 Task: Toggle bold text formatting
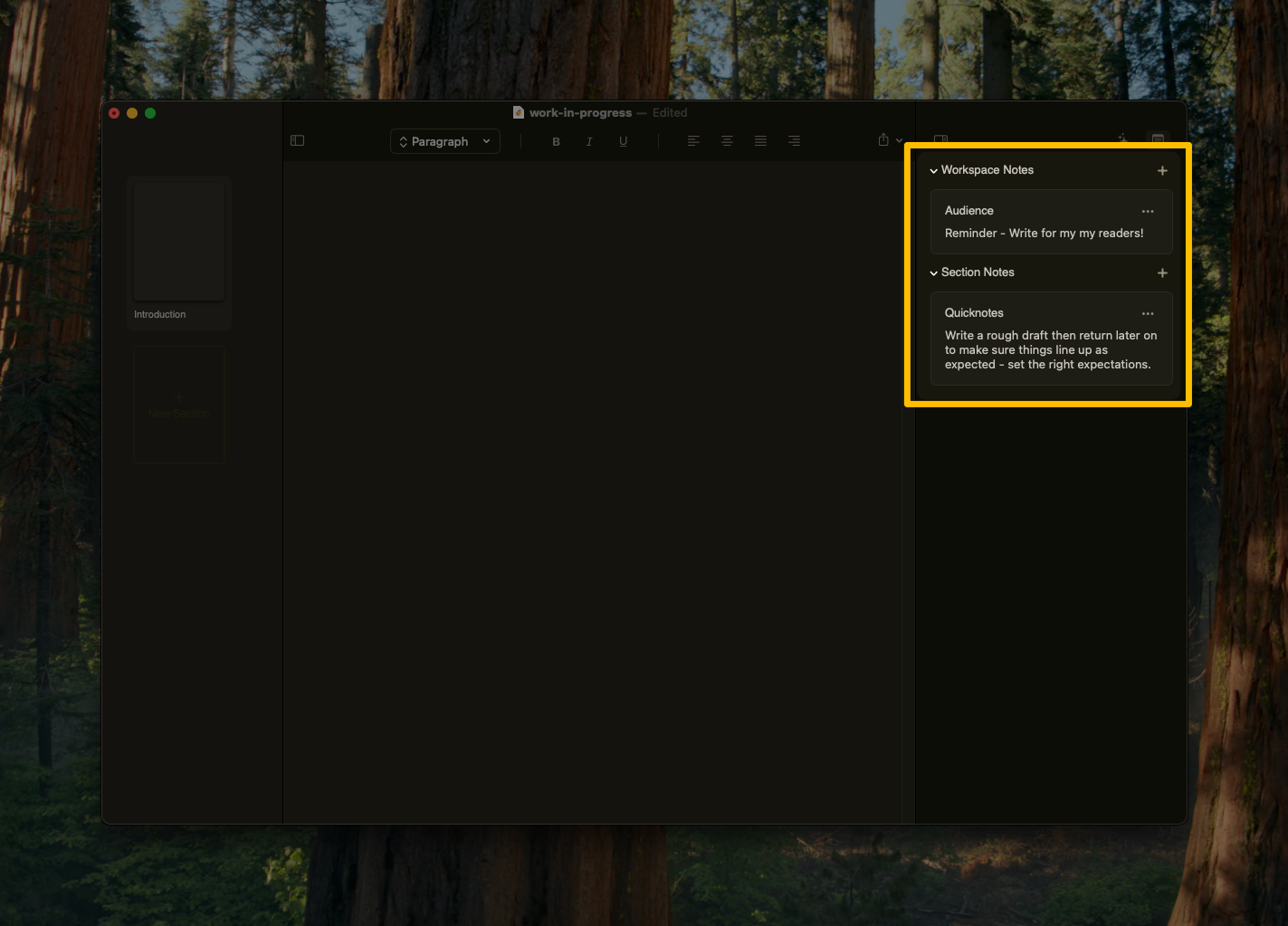556,141
